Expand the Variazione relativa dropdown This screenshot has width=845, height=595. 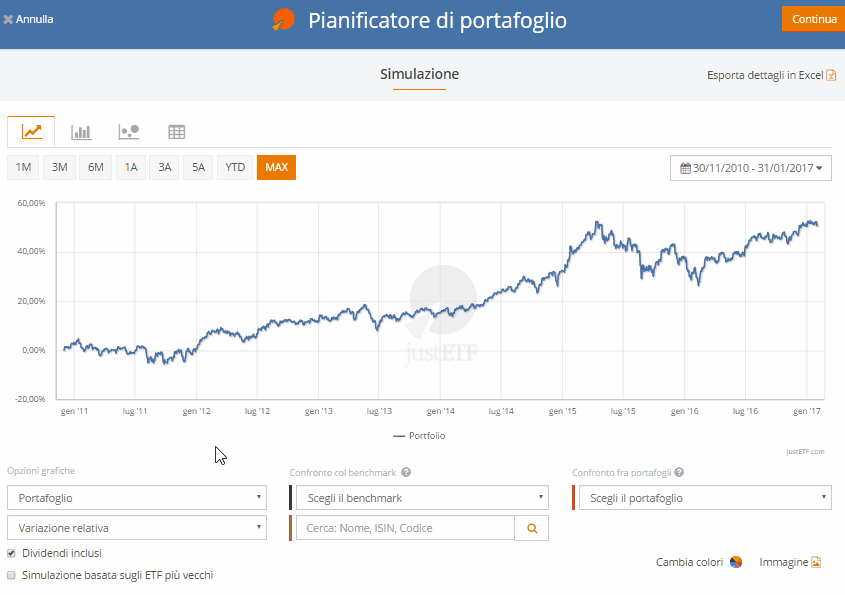click(136, 528)
